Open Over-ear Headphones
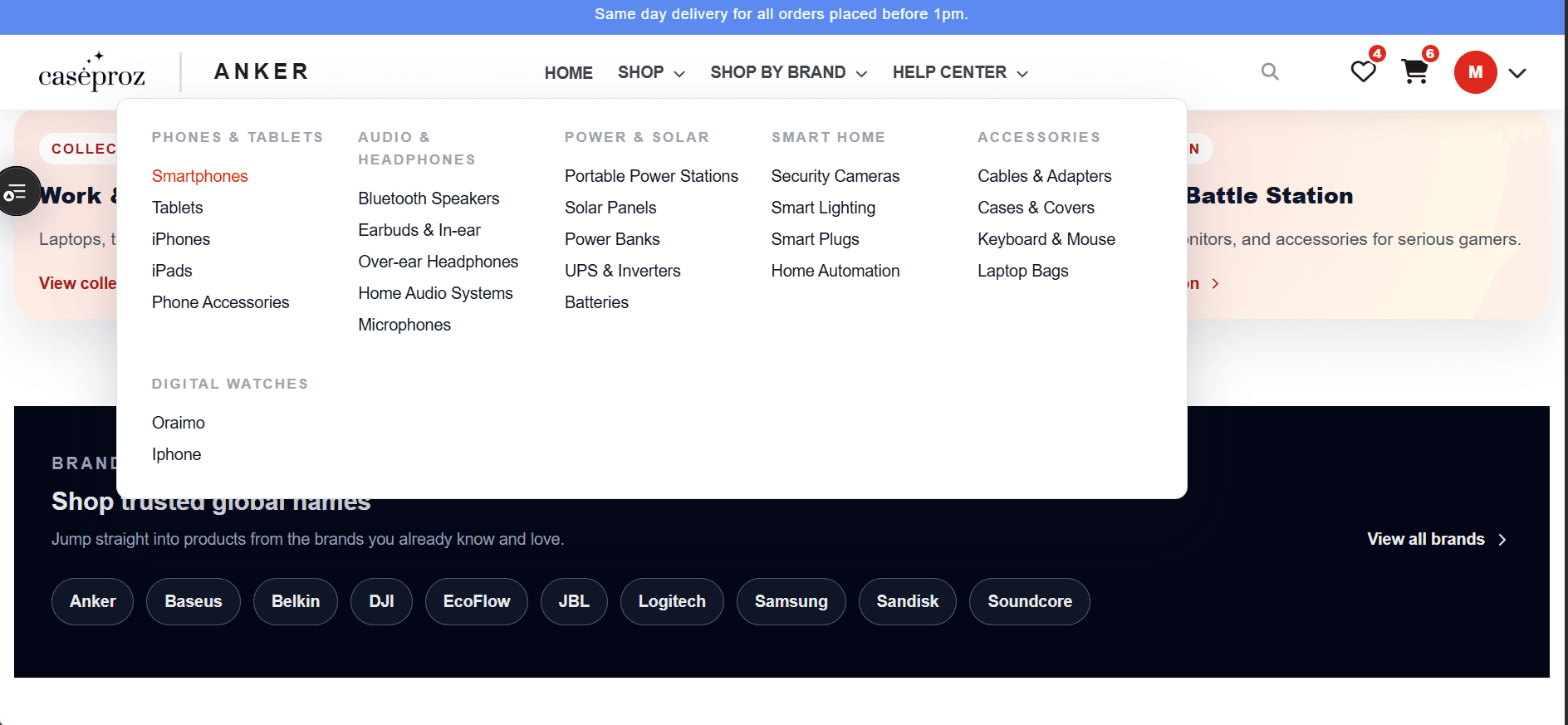1568x725 pixels. (x=438, y=262)
